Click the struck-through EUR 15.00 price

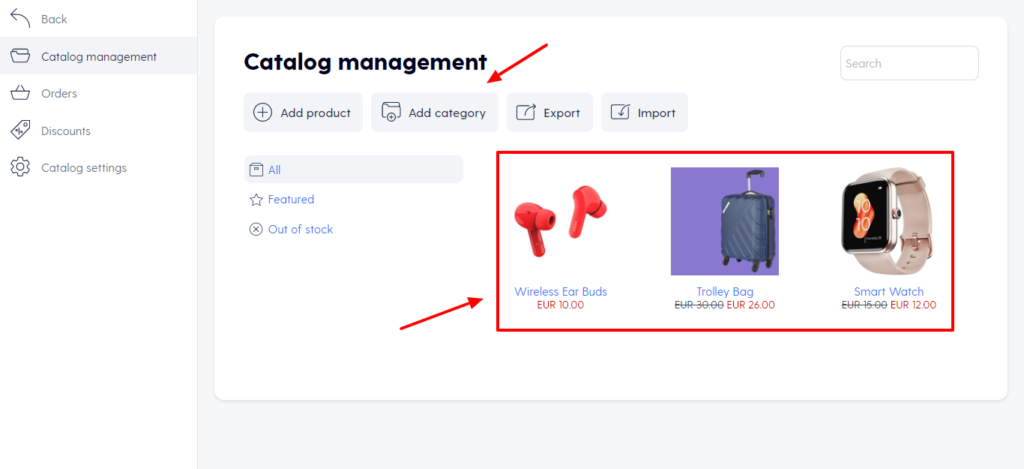(864, 304)
